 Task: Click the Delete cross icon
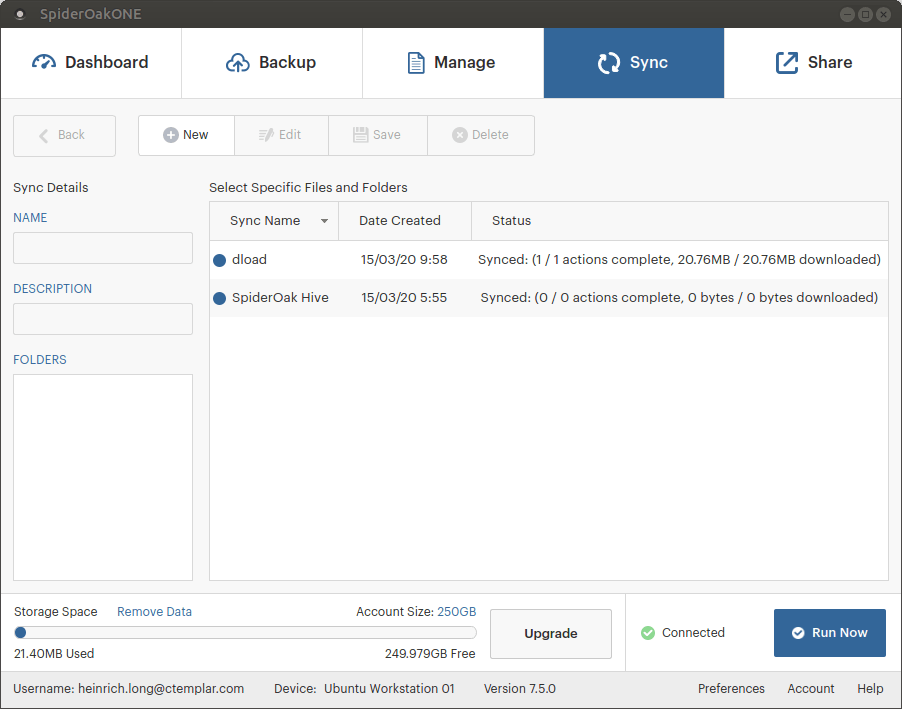(459, 135)
